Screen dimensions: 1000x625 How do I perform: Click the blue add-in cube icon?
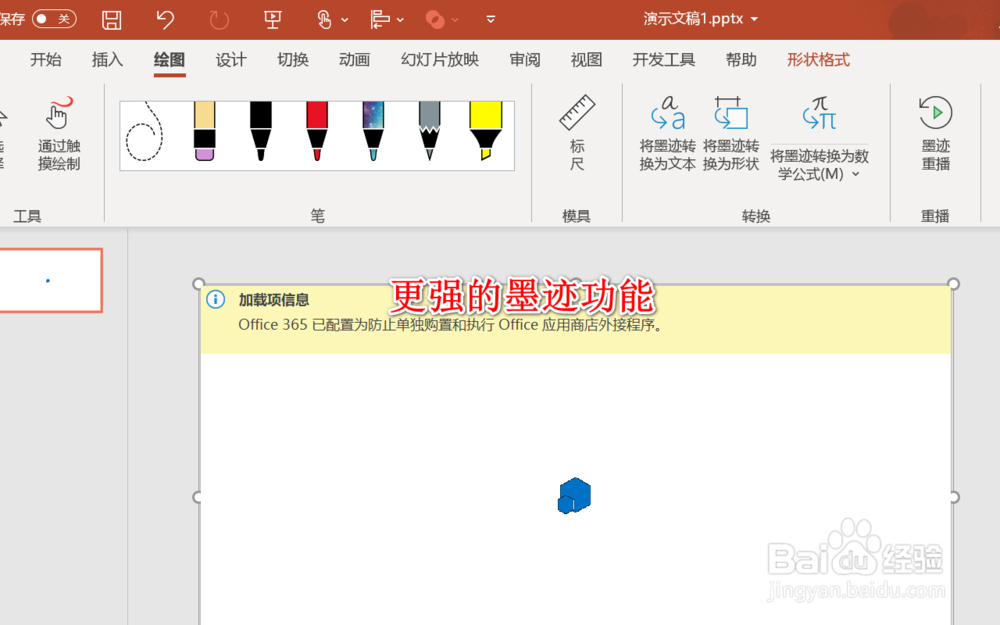(x=574, y=496)
